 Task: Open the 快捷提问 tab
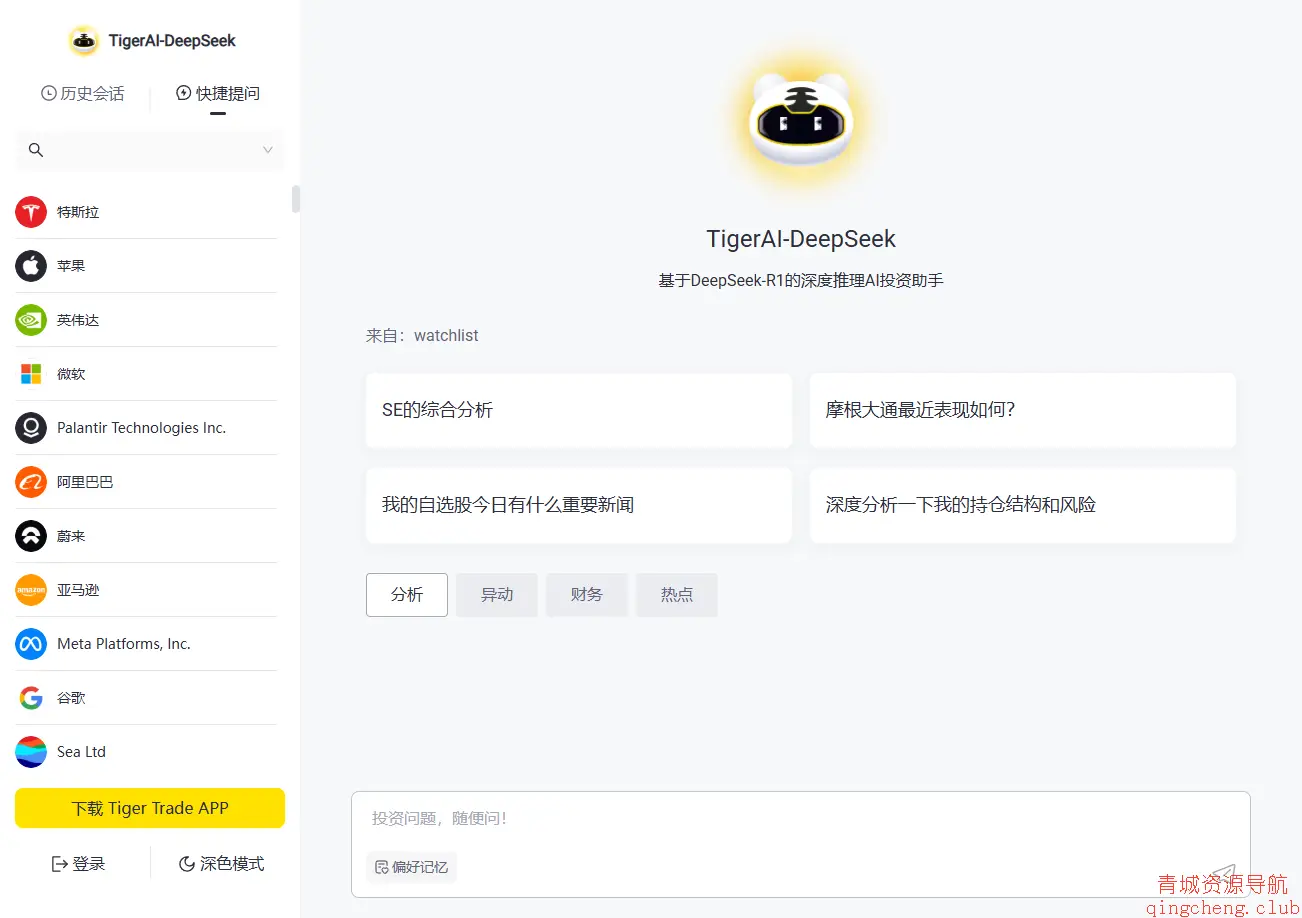pos(218,94)
